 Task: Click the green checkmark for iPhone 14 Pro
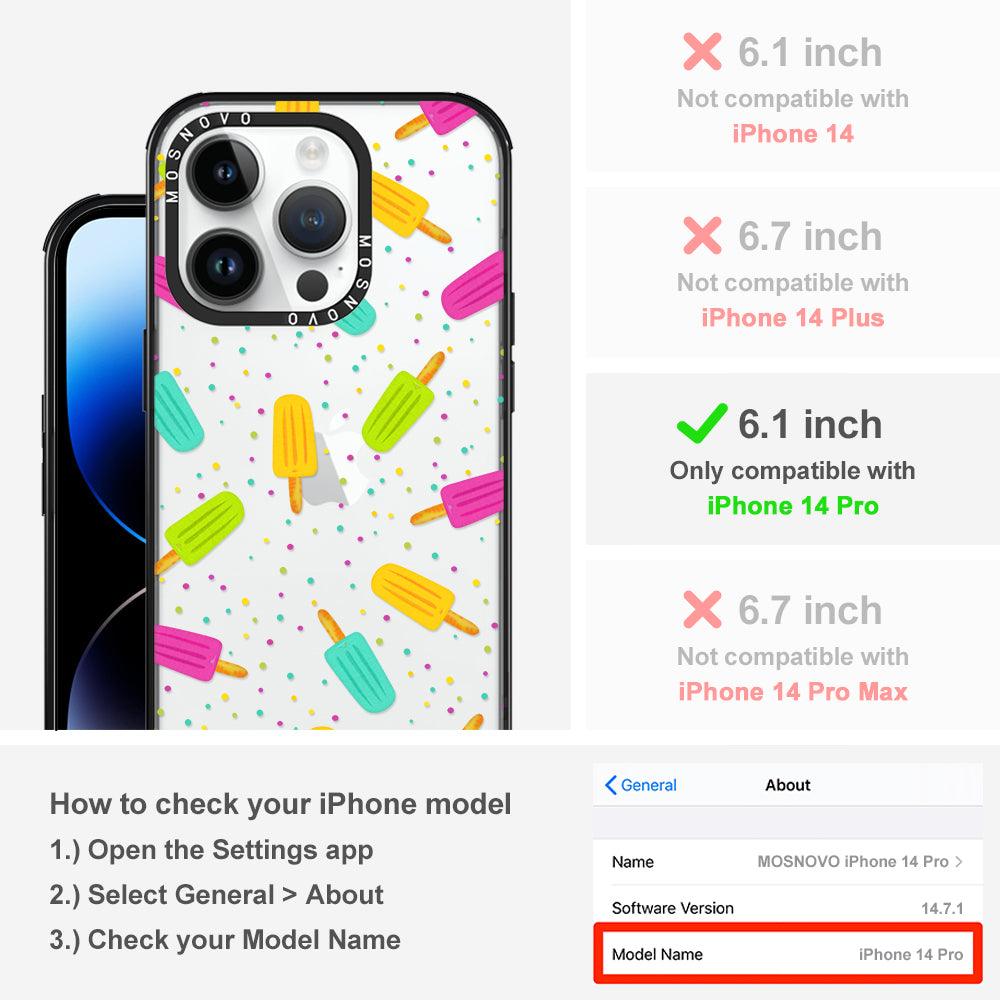coord(702,423)
